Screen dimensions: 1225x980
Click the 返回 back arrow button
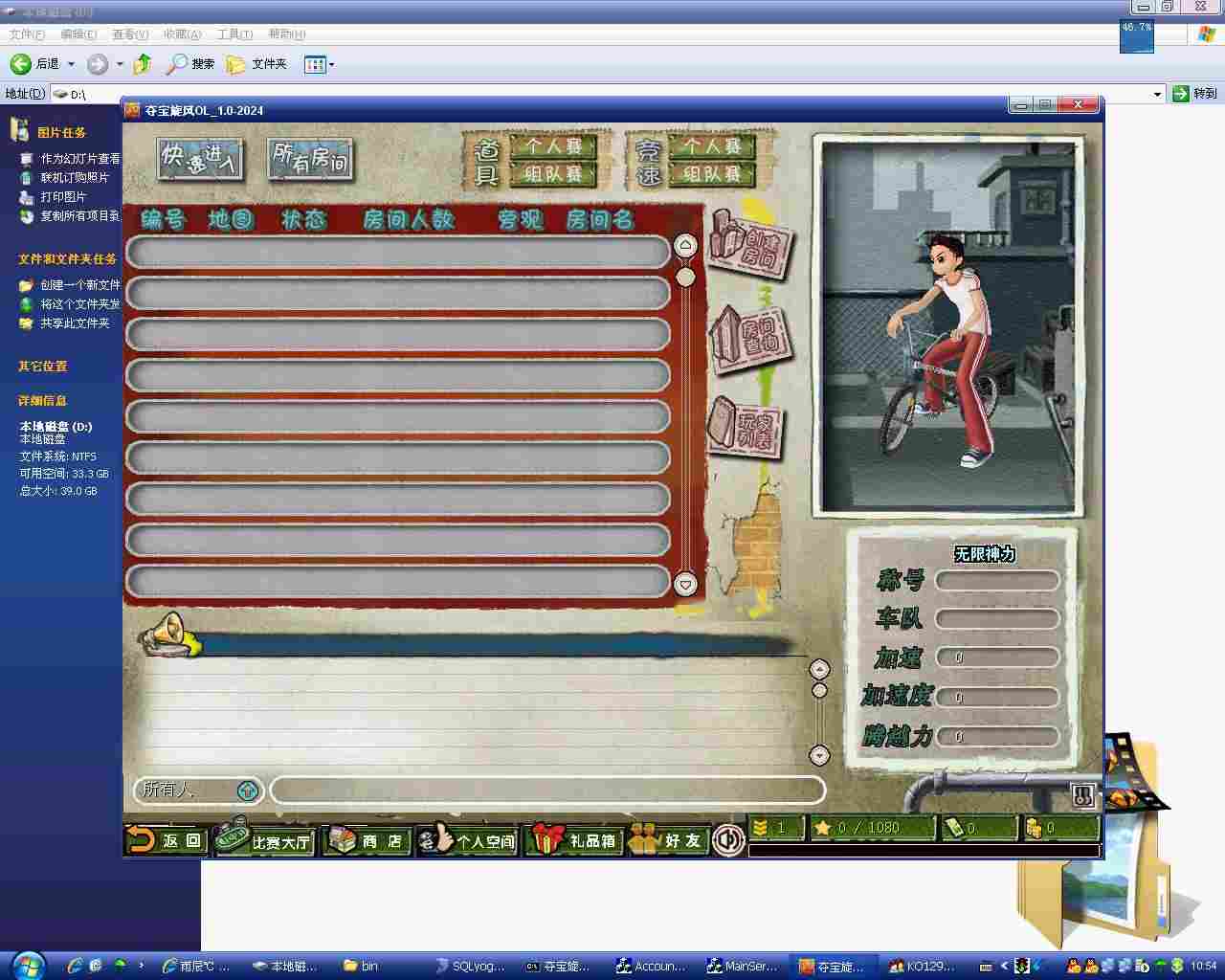pos(166,840)
